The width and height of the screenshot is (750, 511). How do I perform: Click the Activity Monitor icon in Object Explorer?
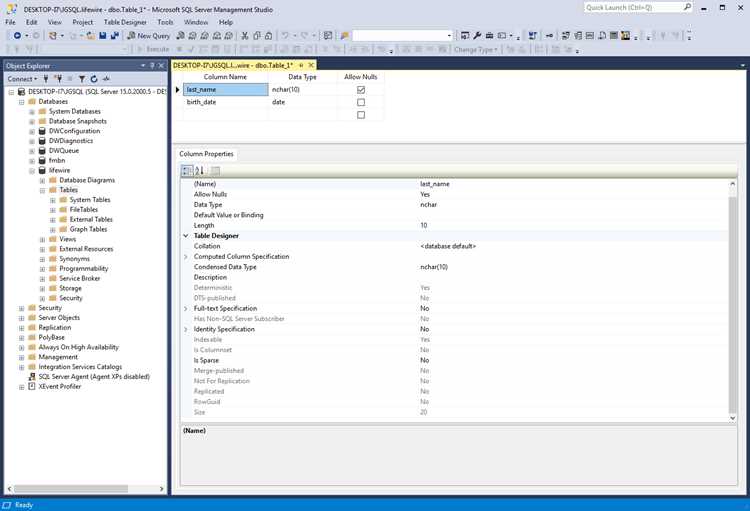point(106,79)
